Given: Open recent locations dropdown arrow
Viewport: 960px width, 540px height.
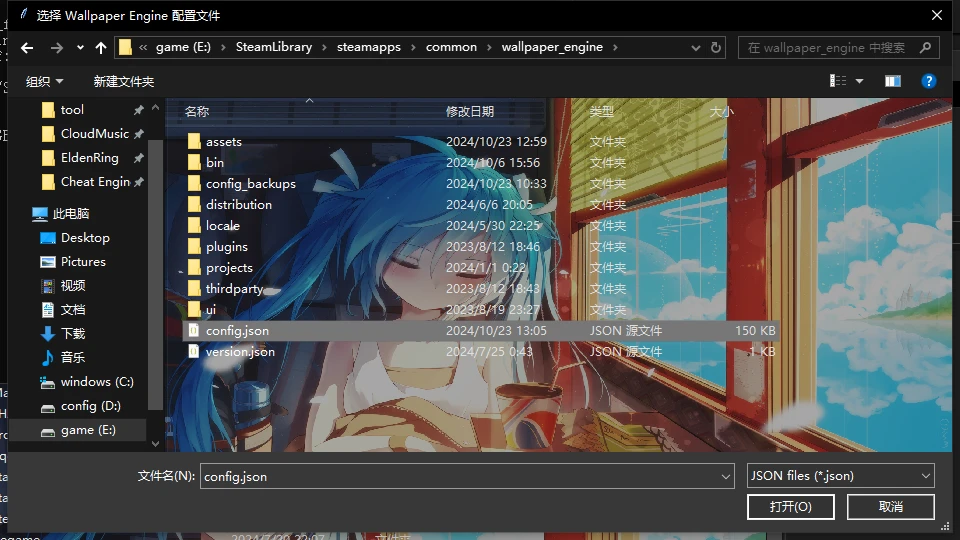Looking at the screenshot, I should pos(80,48).
